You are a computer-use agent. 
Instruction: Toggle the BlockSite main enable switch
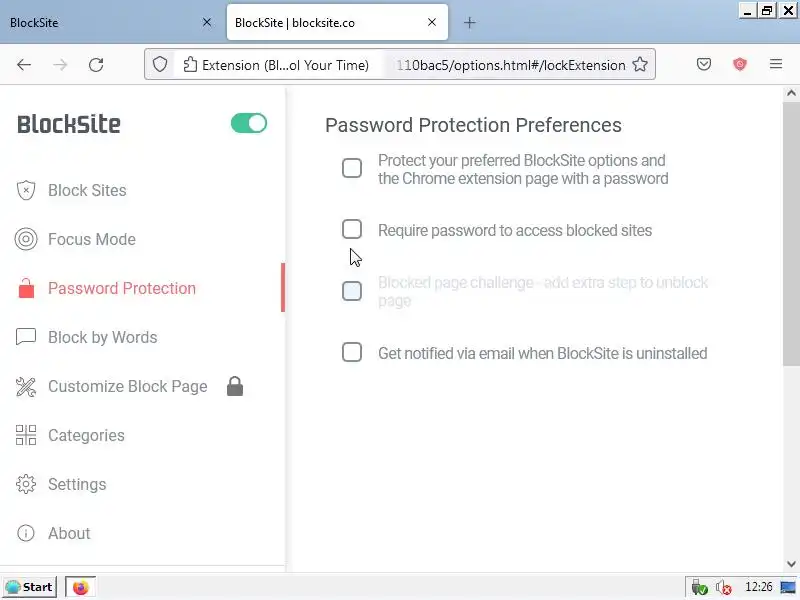249,123
